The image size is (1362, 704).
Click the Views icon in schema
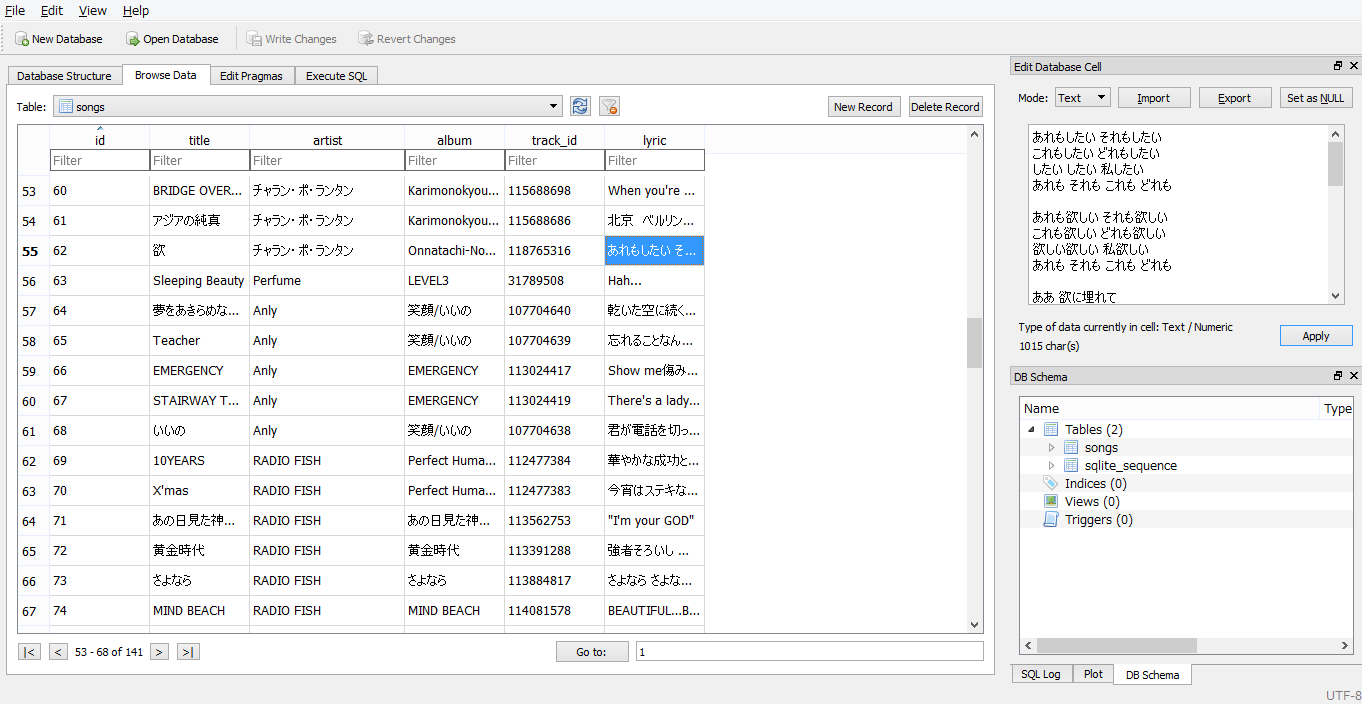[x=1050, y=501]
